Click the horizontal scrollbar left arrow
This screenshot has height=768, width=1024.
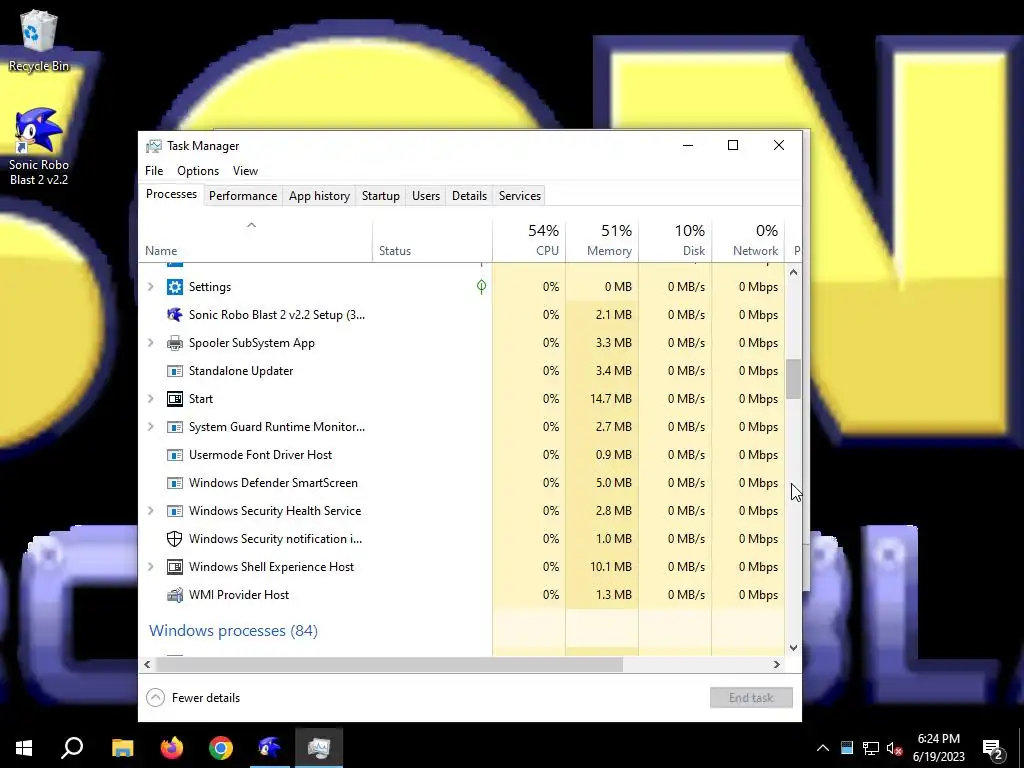147,664
